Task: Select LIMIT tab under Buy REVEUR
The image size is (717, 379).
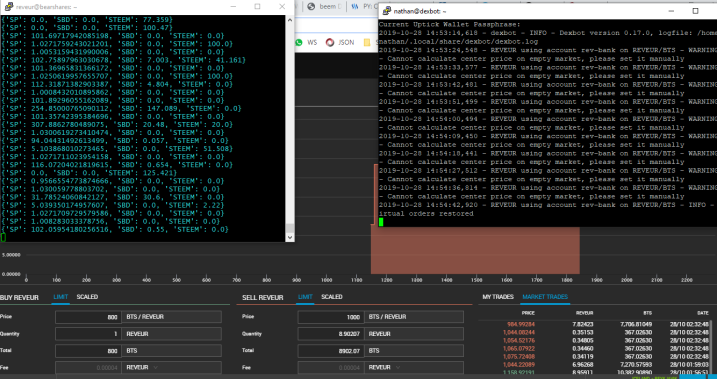Action: (60, 297)
